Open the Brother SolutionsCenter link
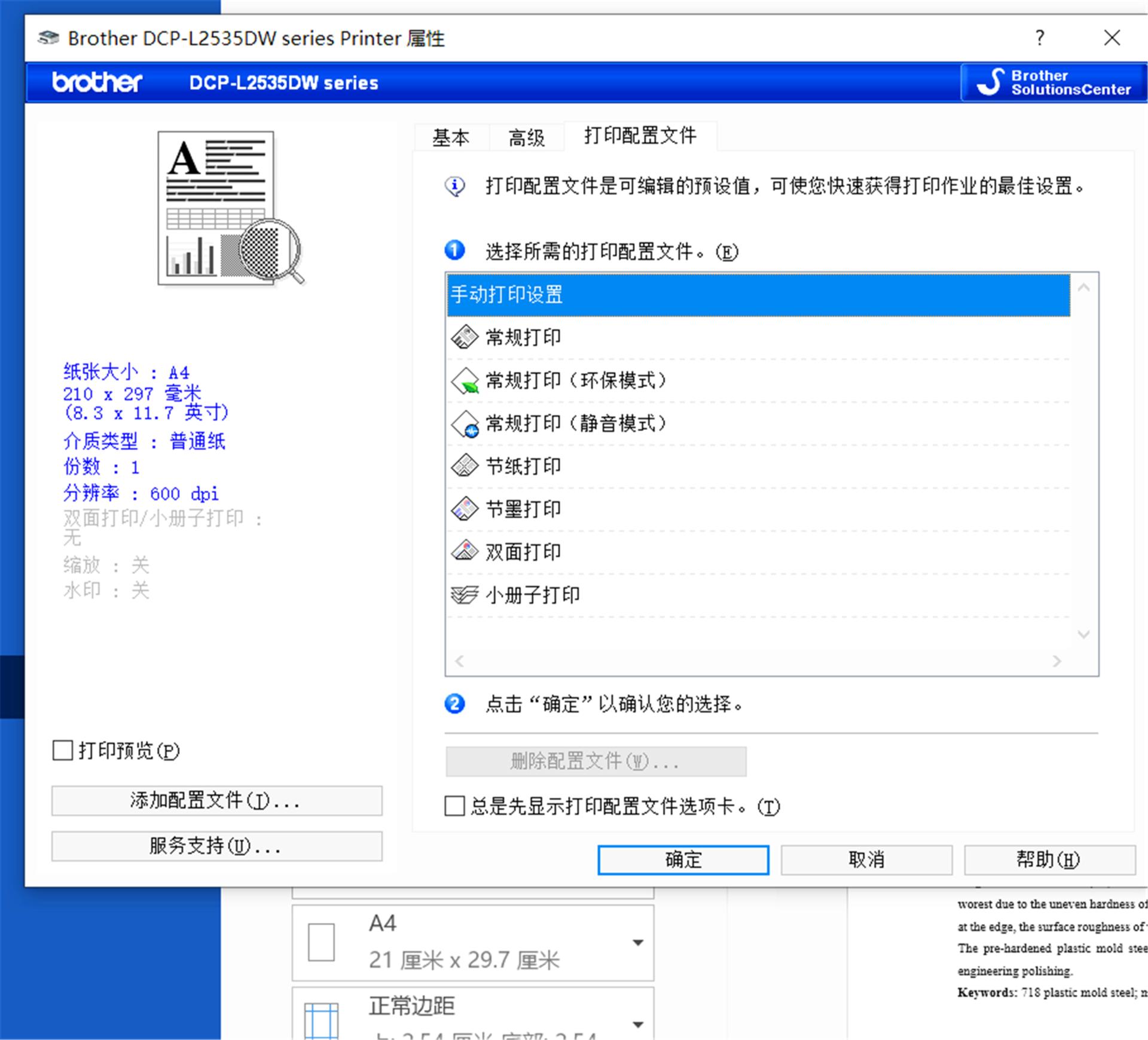This screenshot has width=1148, height=1040. coord(1052,82)
